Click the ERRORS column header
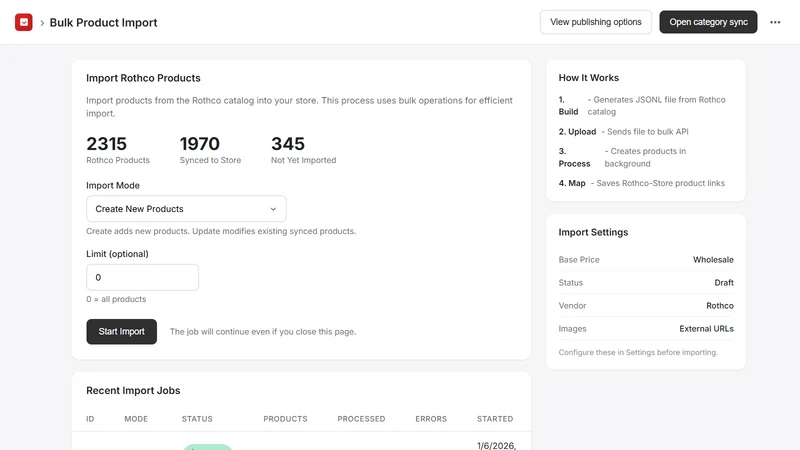 431,419
